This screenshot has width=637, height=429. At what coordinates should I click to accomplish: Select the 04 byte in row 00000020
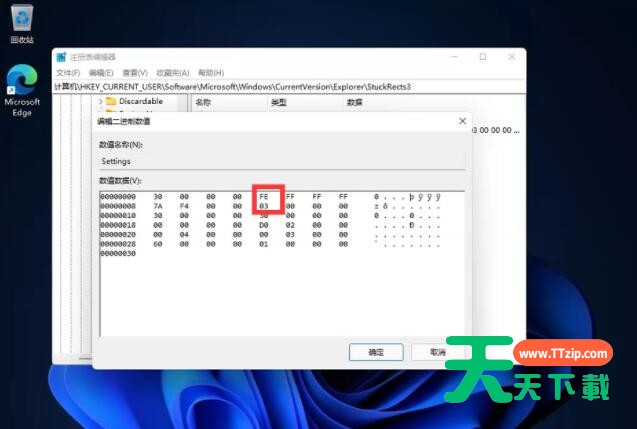[184, 235]
